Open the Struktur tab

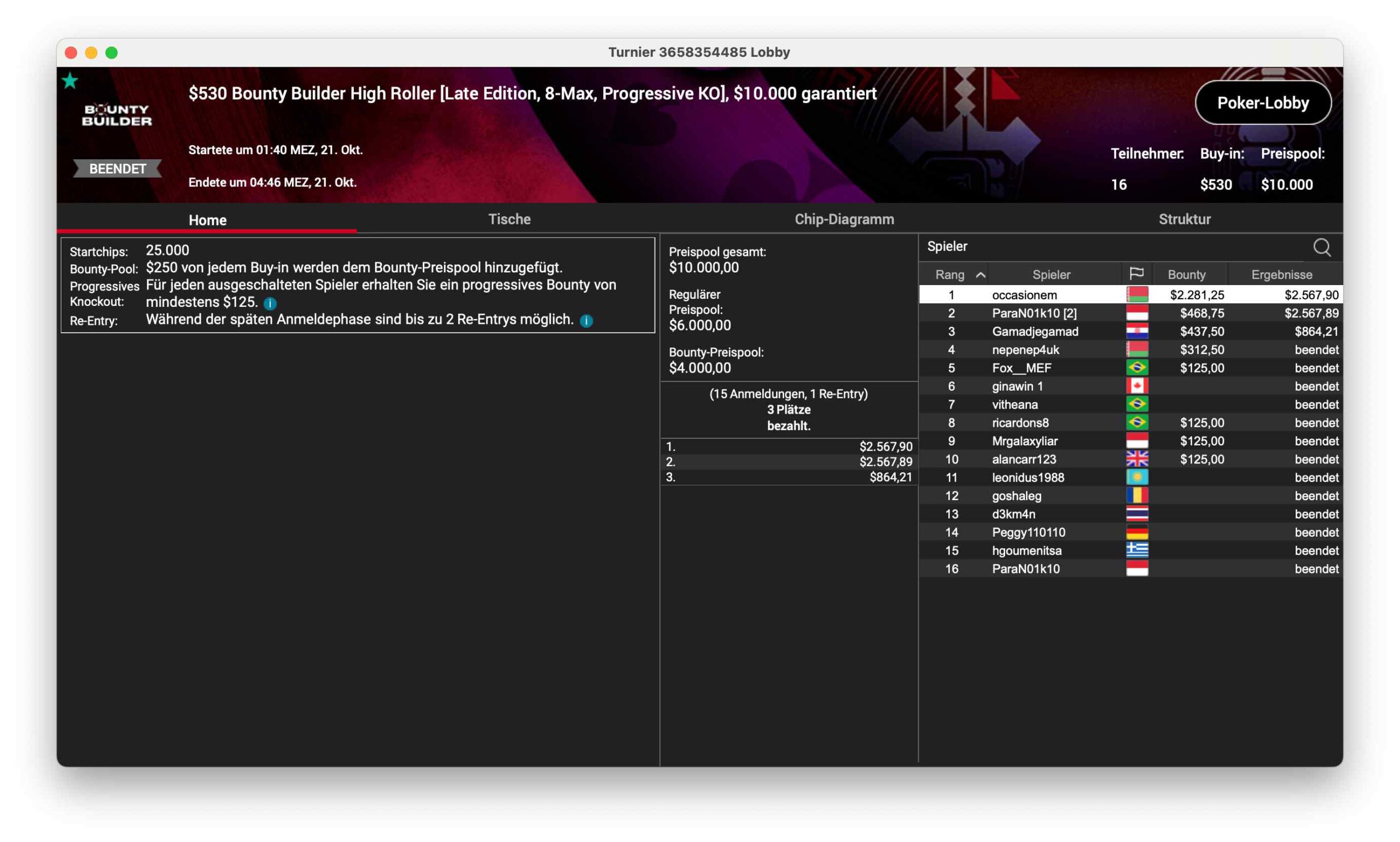coord(1183,219)
